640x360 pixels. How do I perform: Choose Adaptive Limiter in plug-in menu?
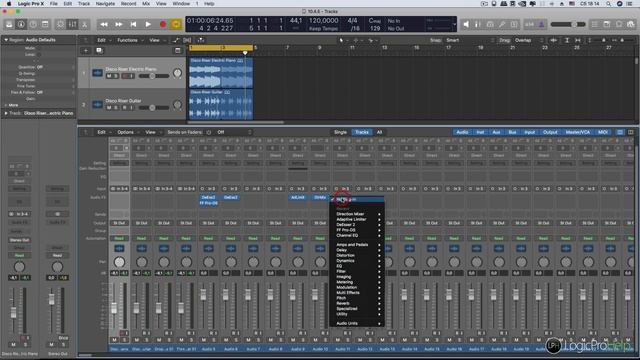(356, 219)
